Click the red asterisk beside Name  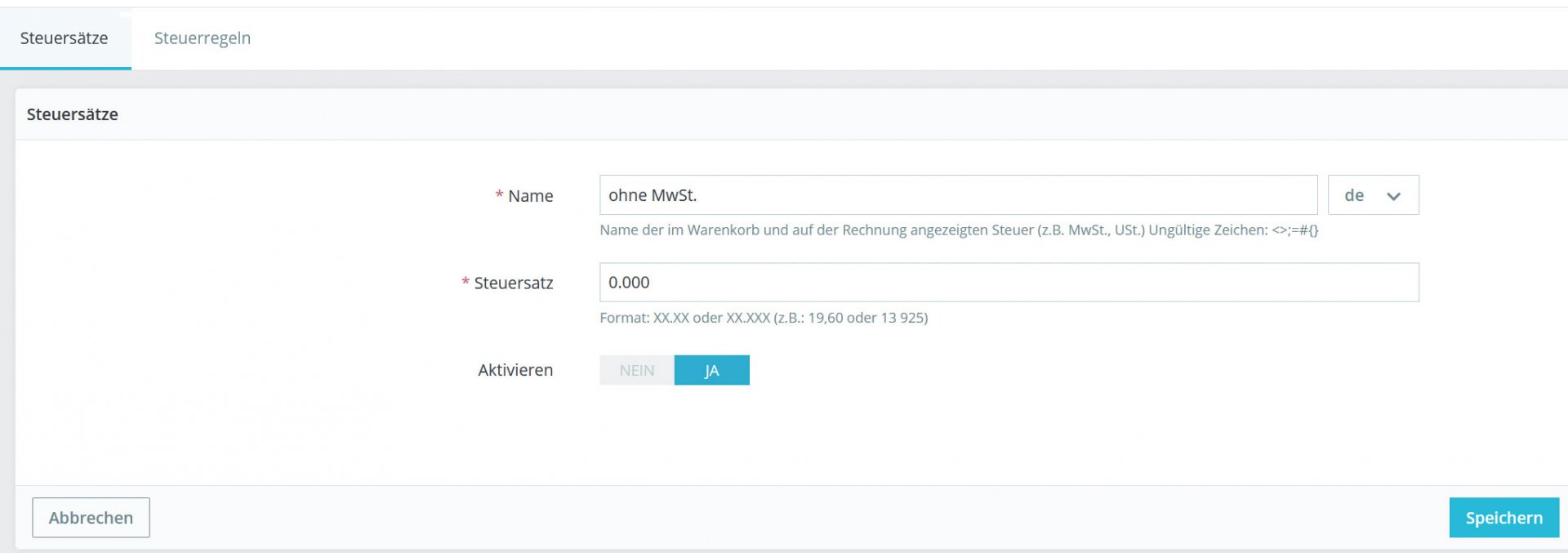499,194
